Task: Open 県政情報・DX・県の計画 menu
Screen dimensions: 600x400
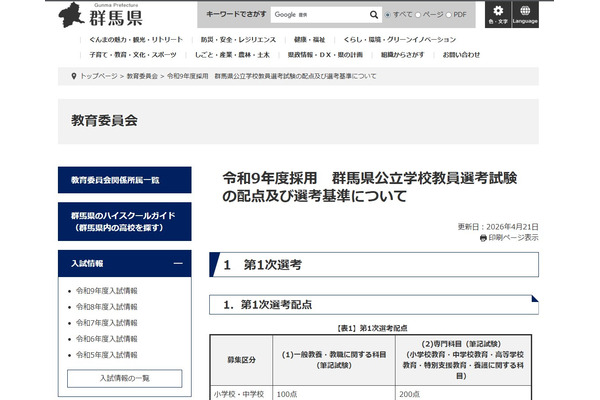Action: pyautogui.click(x=325, y=55)
